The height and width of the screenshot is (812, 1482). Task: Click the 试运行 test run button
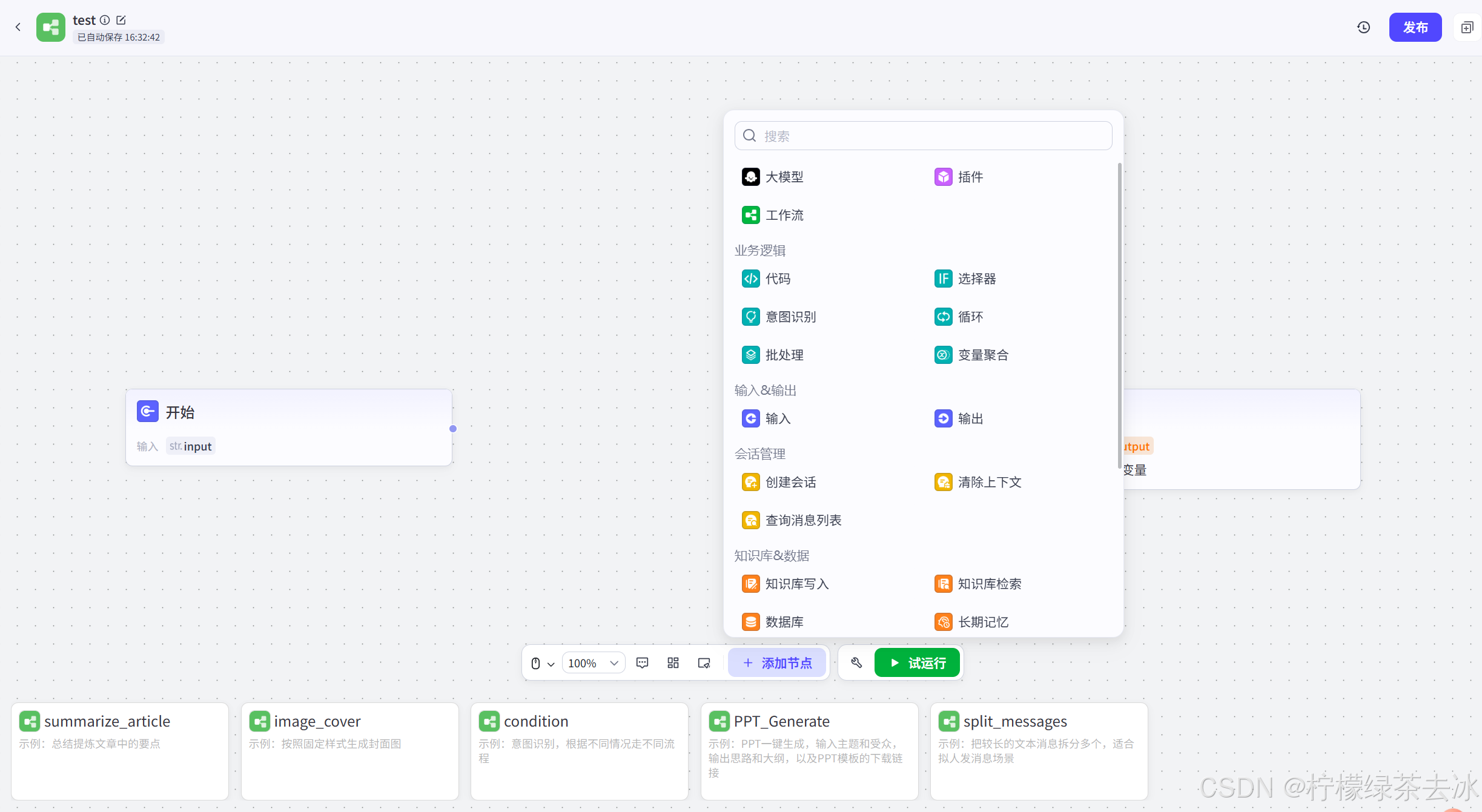click(917, 663)
